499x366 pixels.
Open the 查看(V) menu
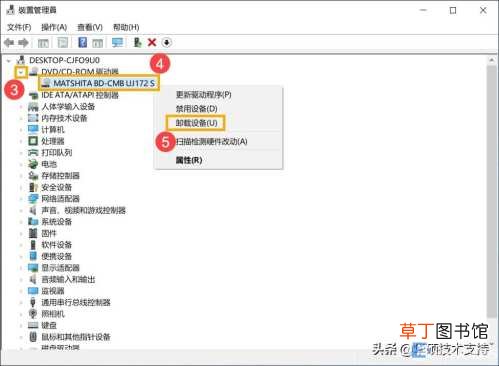point(90,27)
